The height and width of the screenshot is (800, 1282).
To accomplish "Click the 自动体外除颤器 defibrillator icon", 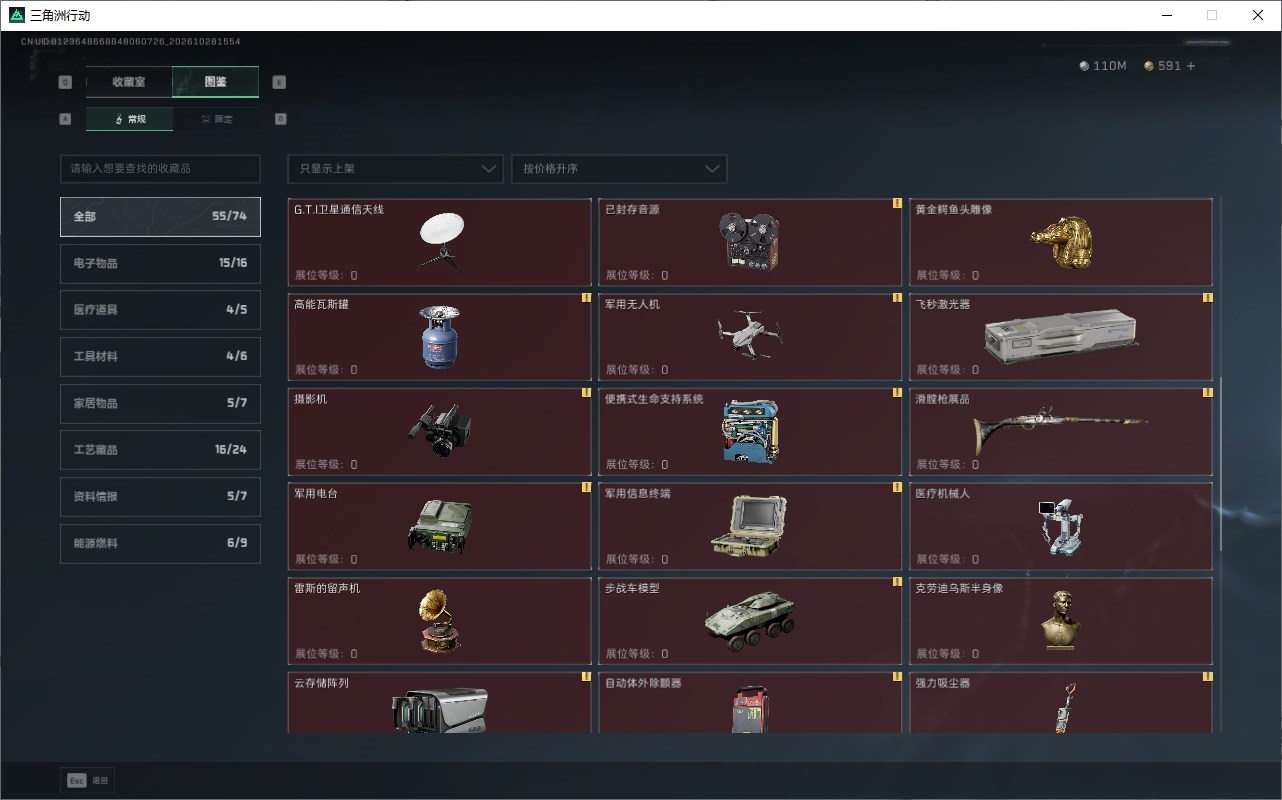I will point(749,709).
